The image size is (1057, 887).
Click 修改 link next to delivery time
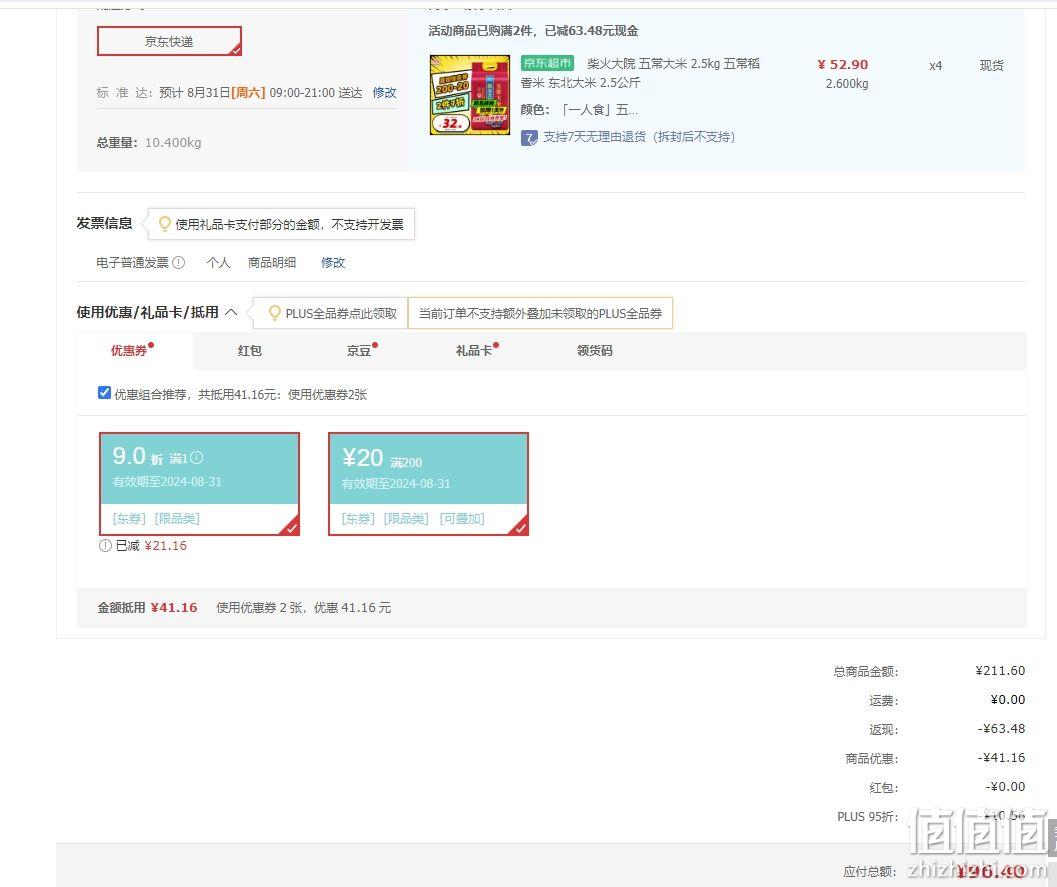coord(384,92)
